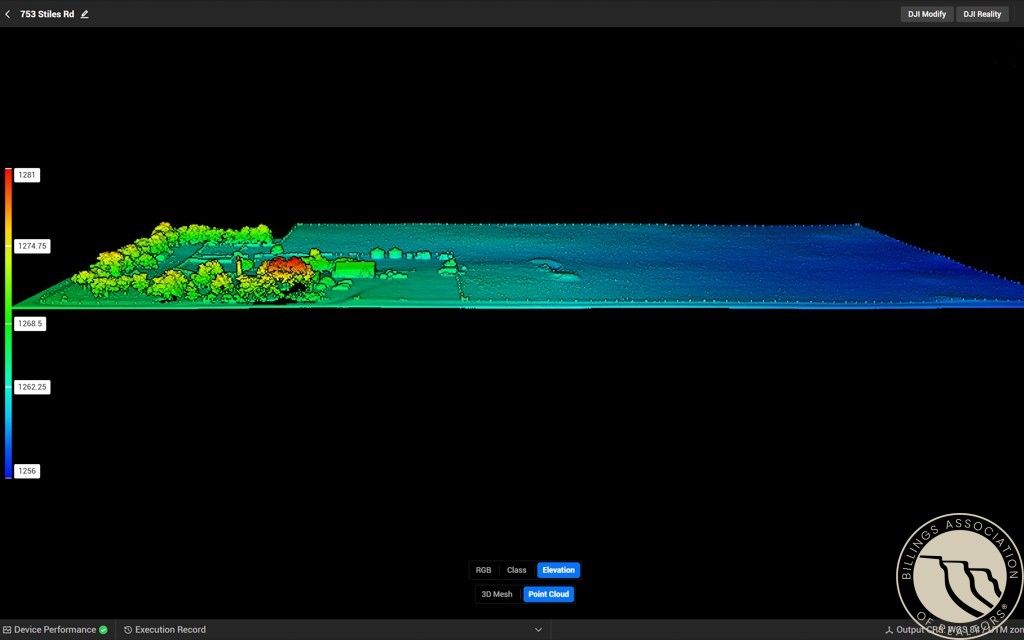The width and height of the screenshot is (1024, 640).
Task: Click the 1274.75 elevation legend label
Action: (32, 246)
